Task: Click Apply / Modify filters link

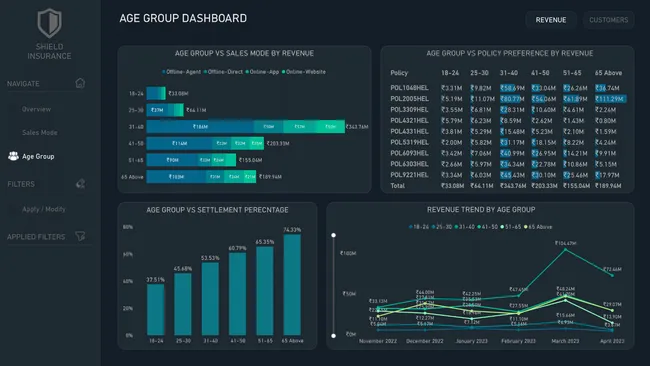Action: pos(44,209)
